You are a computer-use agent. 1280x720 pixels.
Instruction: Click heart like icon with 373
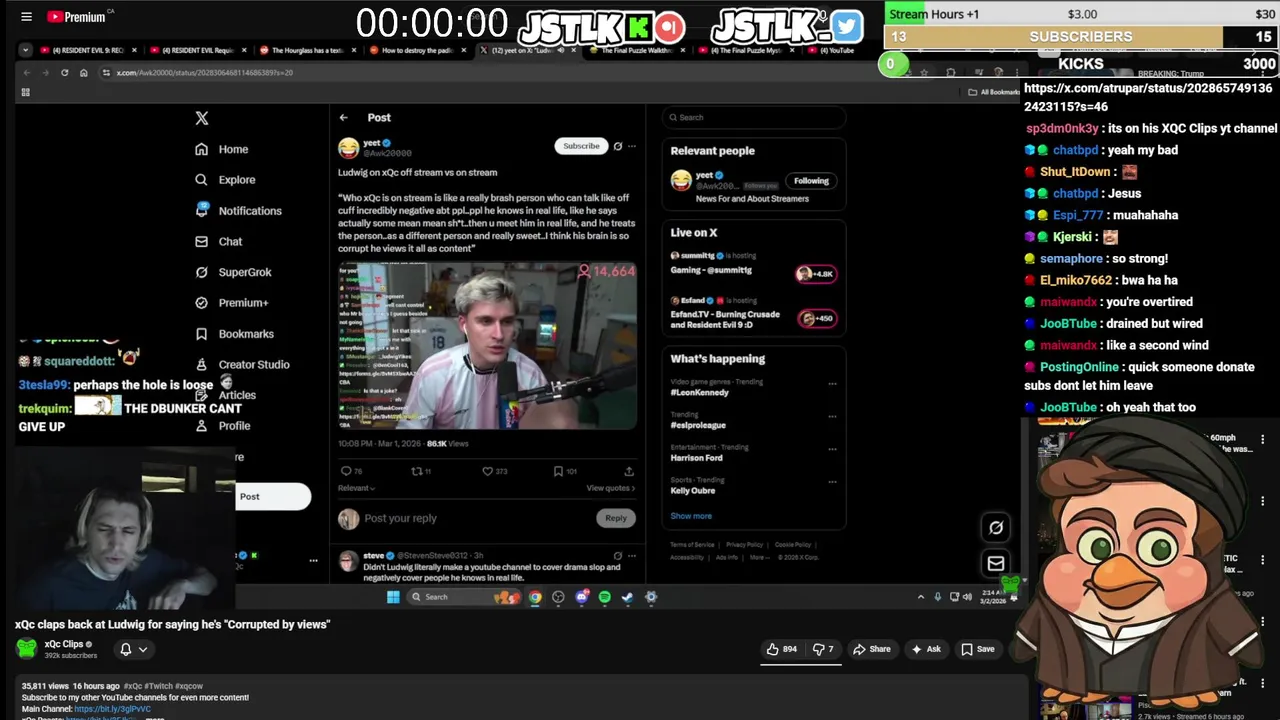point(494,471)
